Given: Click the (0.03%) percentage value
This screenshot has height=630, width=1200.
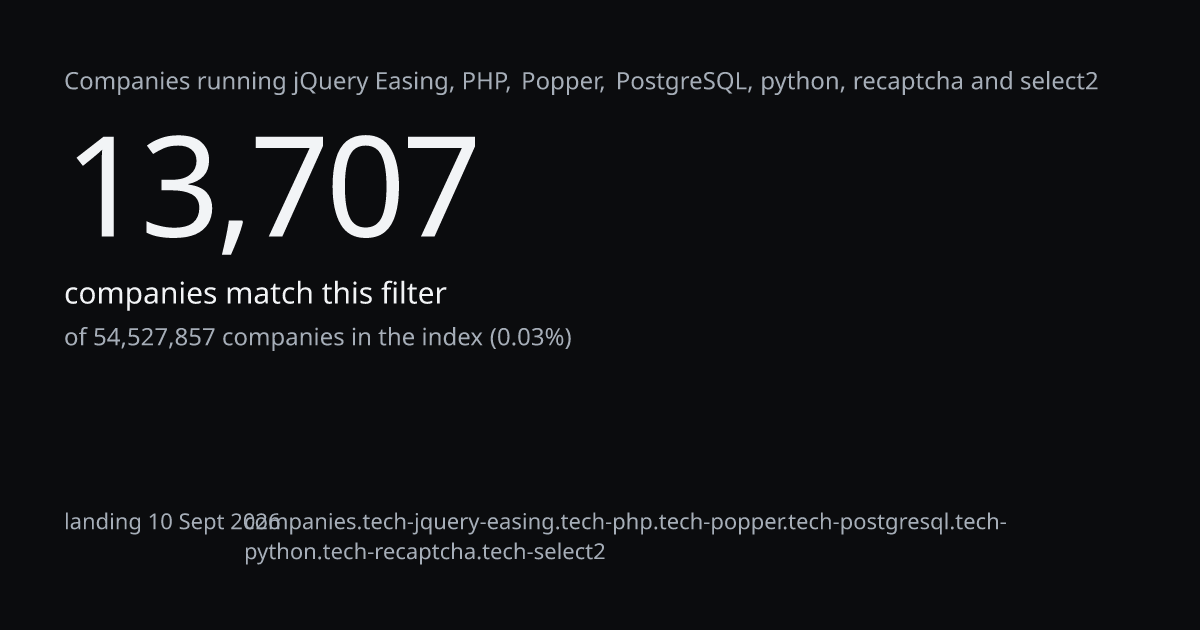Looking at the screenshot, I should (530, 337).
